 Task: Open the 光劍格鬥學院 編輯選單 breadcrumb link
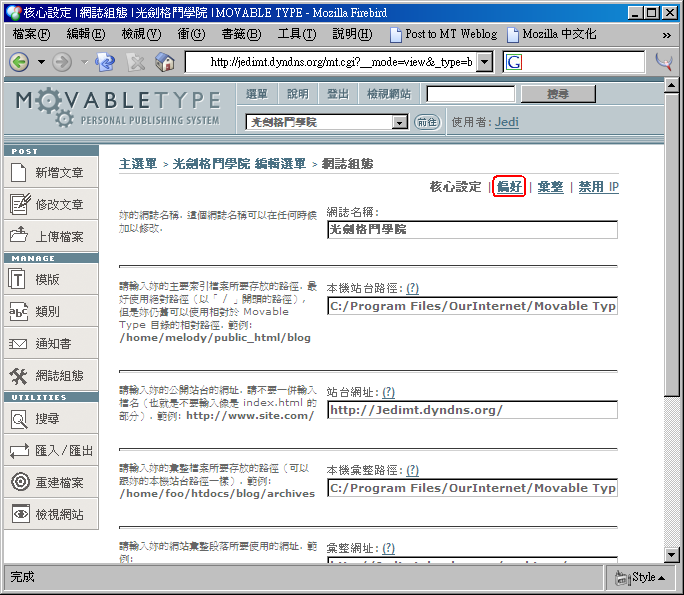tap(239, 164)
